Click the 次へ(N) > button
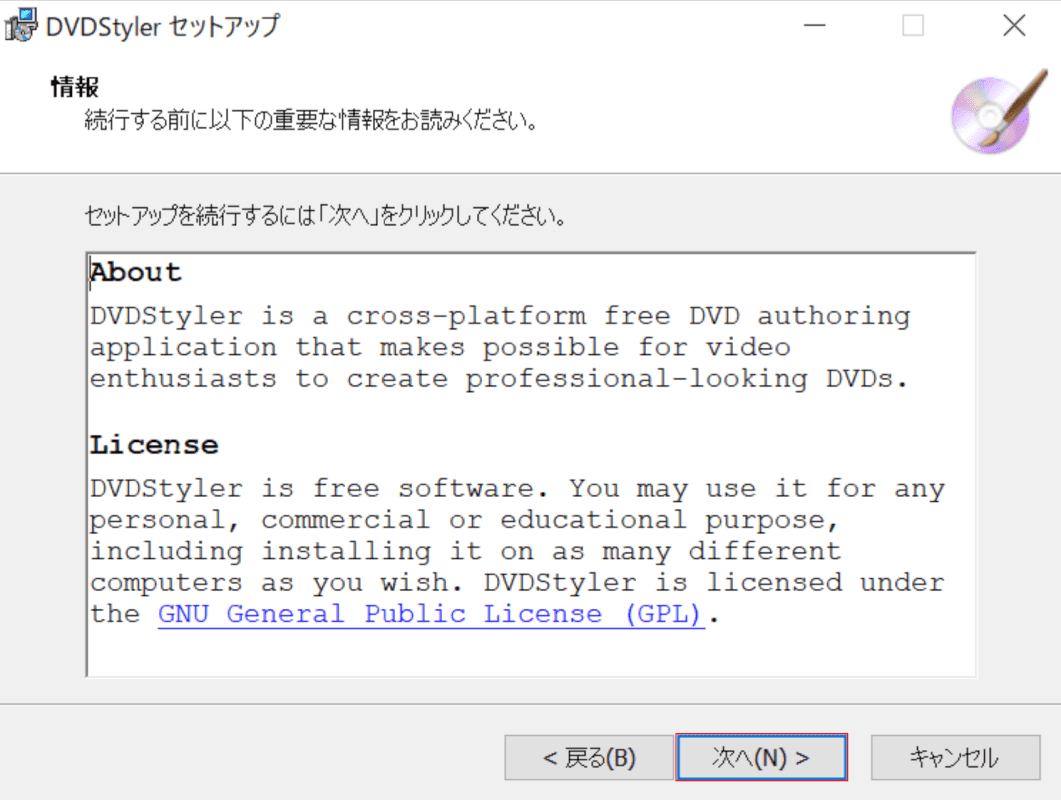 pyautogui.click(x=761, y=757)
